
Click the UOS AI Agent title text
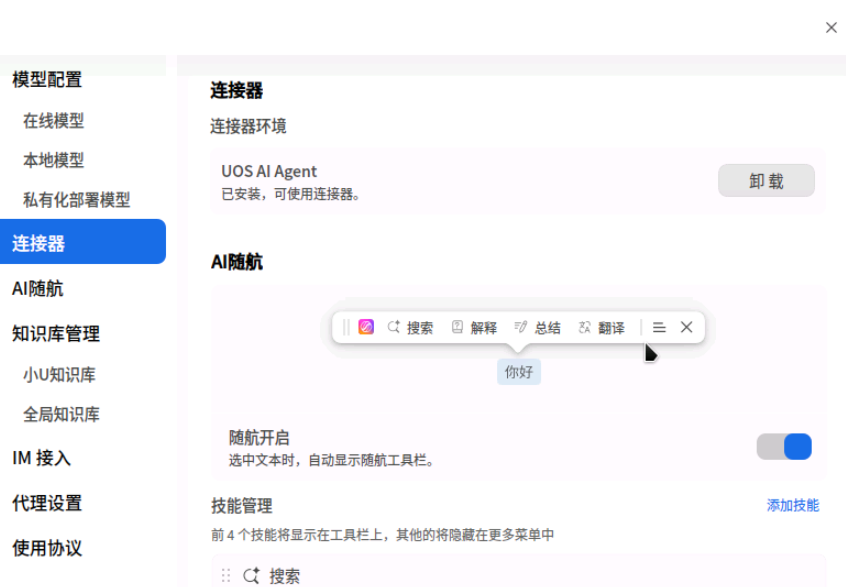point(269,171)
